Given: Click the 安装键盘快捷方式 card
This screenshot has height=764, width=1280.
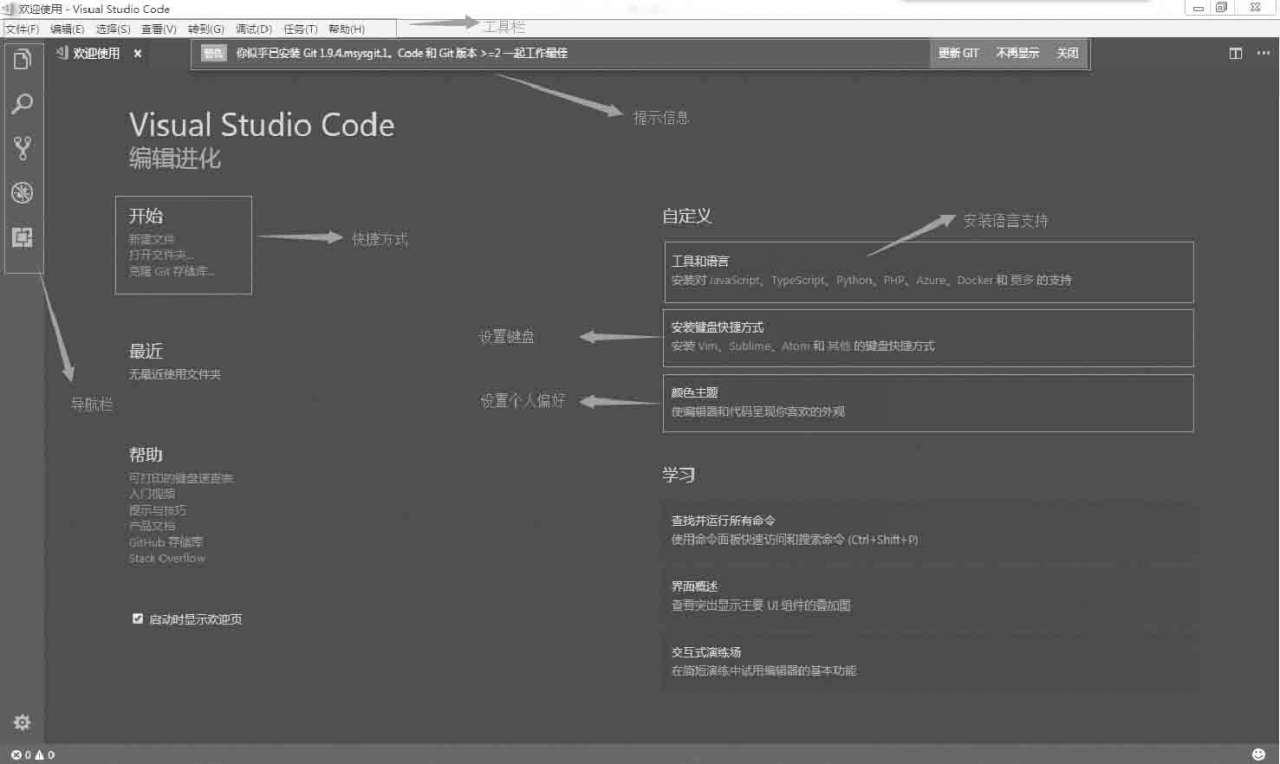Looking at the screenshot, I should click(928, 337).
